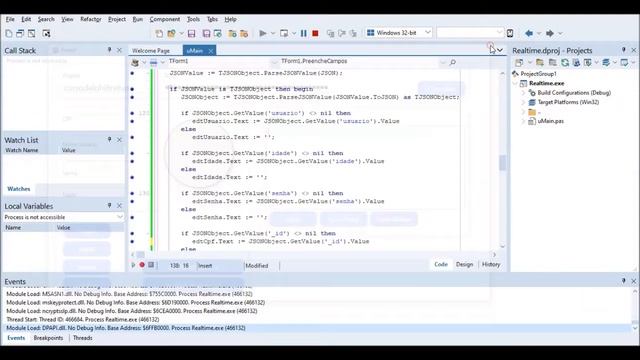Click the Save All toolbar icon
Image resolution: width=640 pixels, height=360 pixels.
206,33
